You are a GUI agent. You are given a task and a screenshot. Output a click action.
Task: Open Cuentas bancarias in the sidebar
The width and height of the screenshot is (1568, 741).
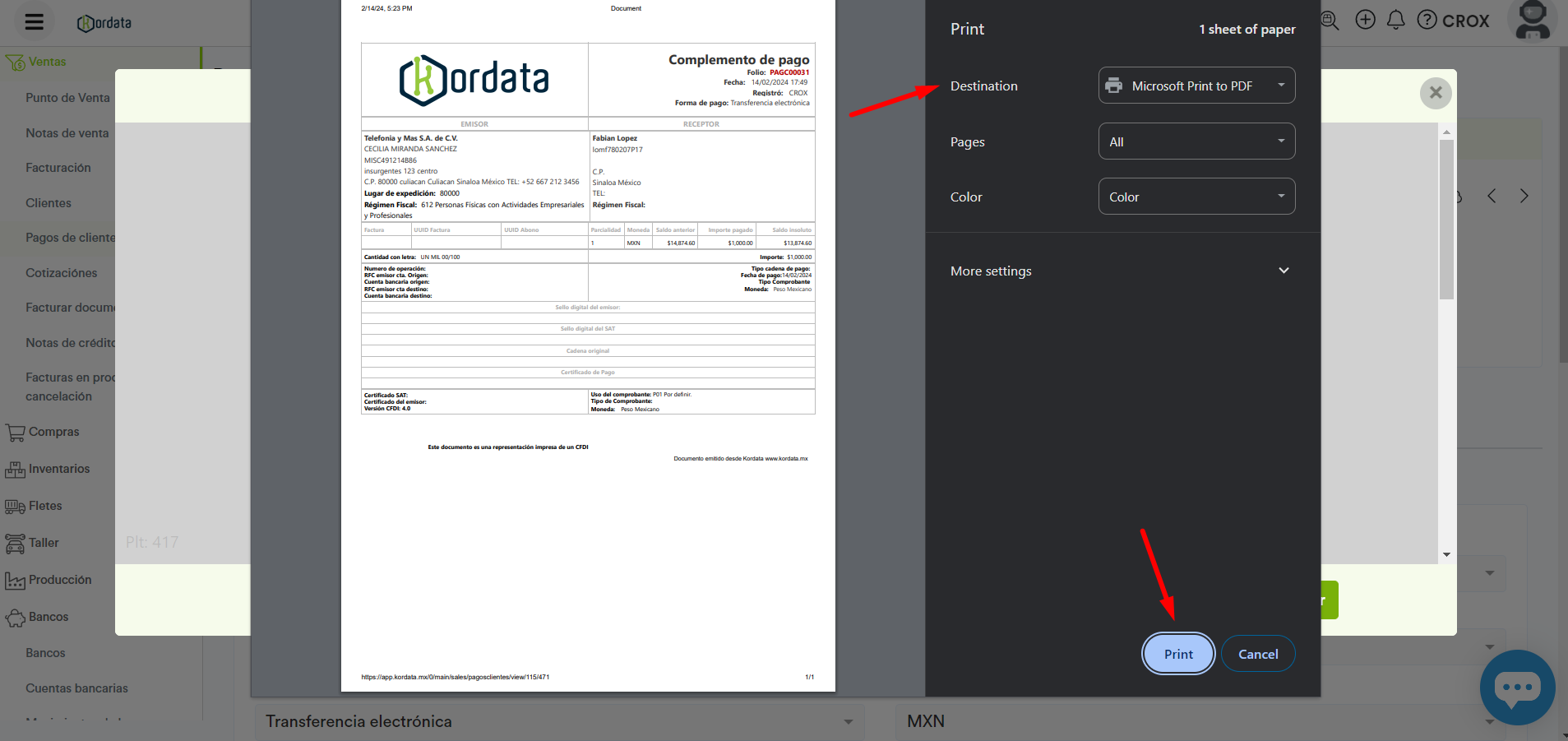76,688
